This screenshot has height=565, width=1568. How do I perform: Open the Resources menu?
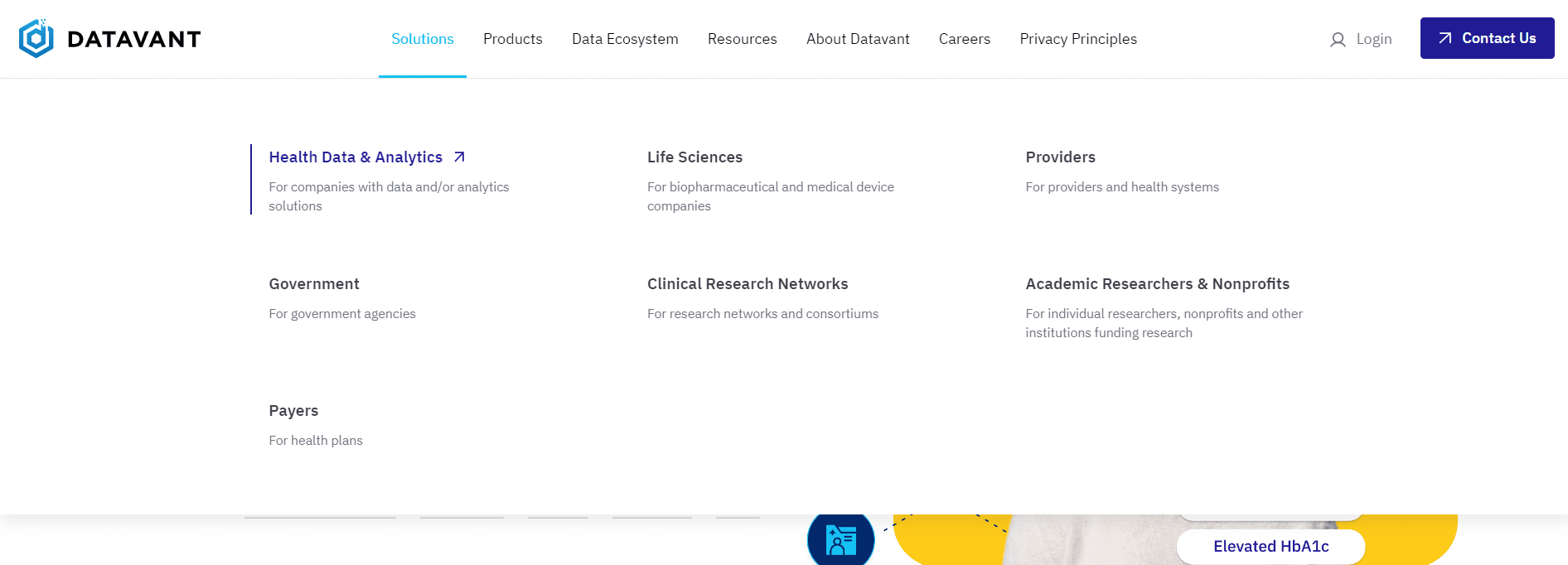pos(742,39)
